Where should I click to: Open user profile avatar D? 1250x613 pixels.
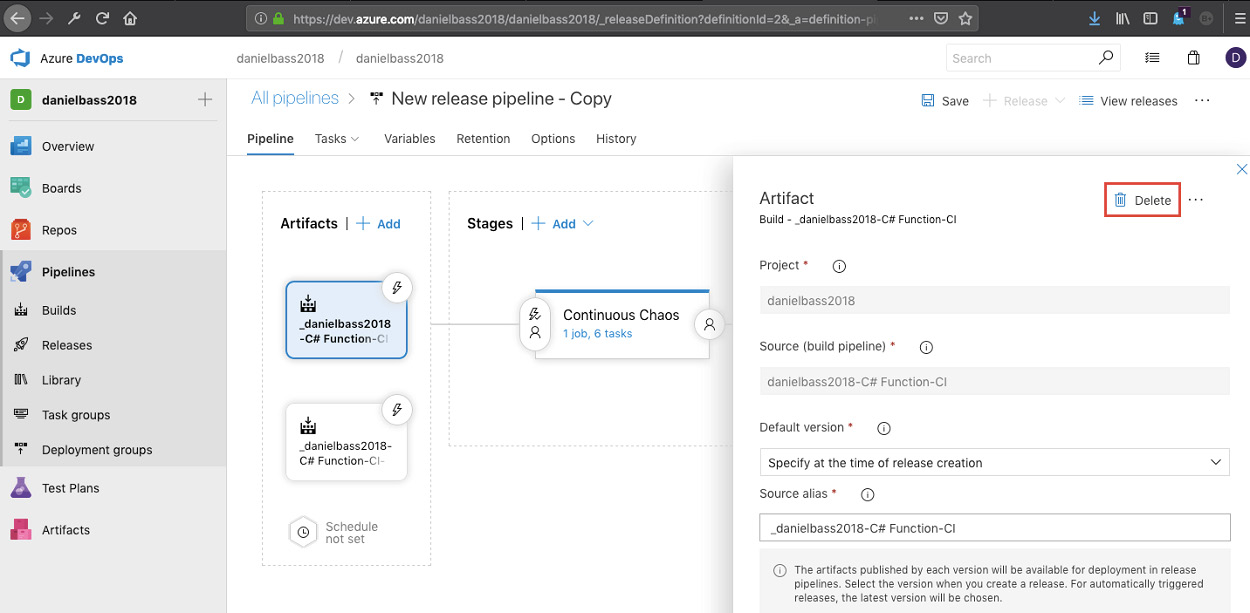(x=1235, y=58)
